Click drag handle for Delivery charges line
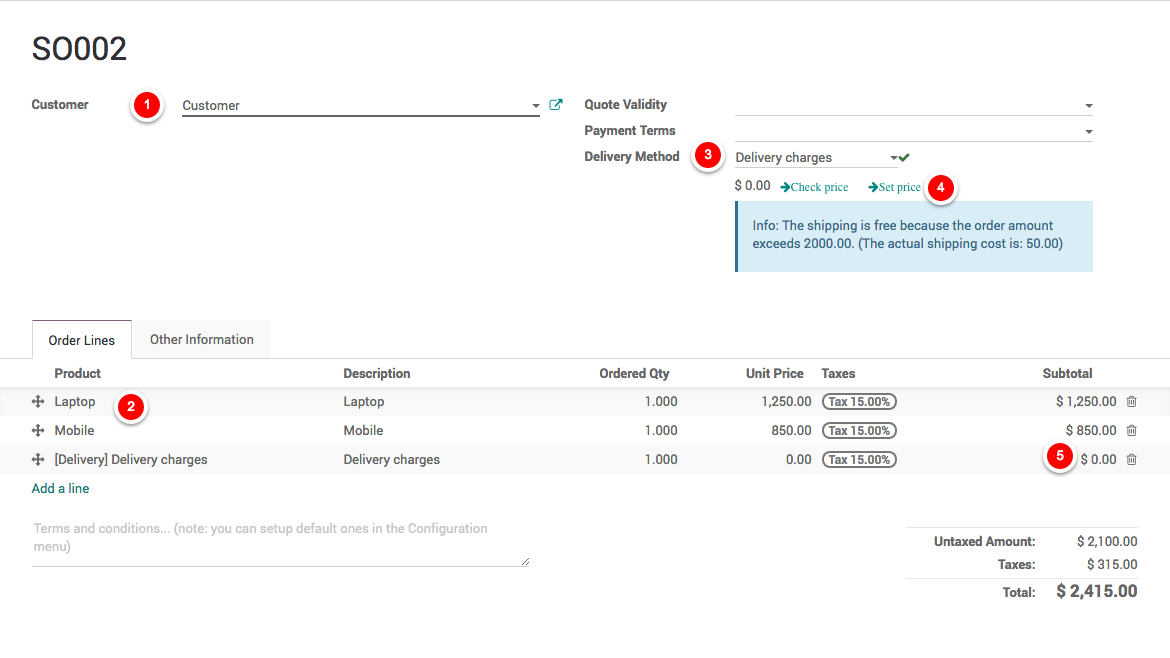The image size is (1170, 658). pyautogui.click(x=38, y=460)
